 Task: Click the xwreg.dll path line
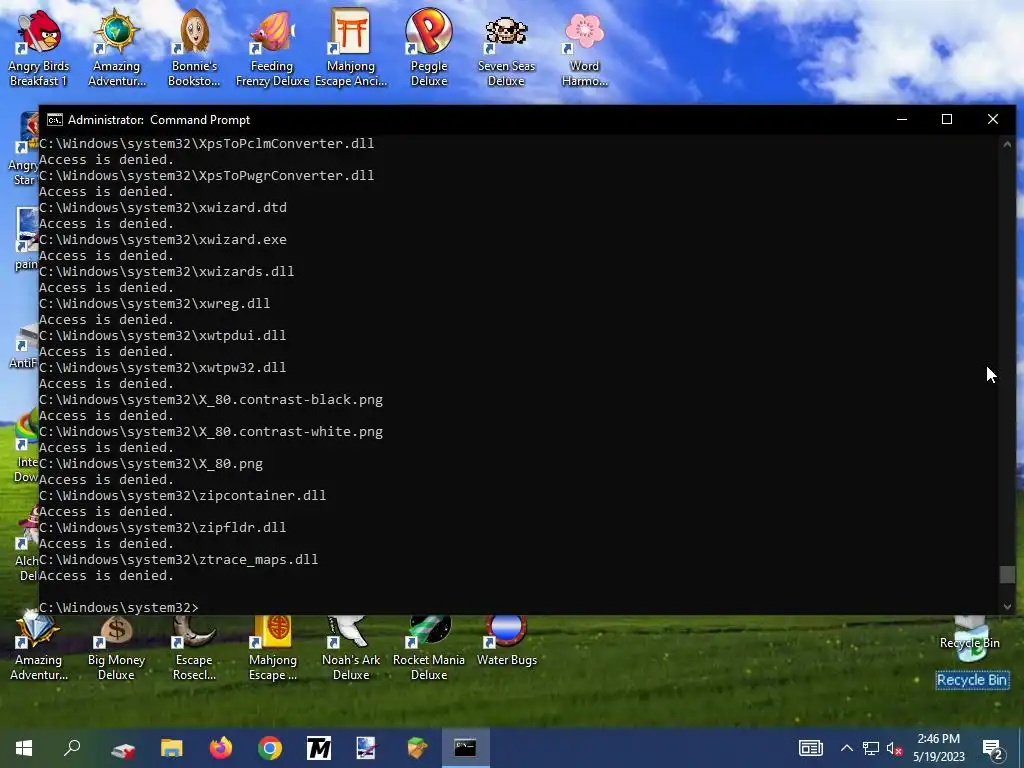(155, 304)
